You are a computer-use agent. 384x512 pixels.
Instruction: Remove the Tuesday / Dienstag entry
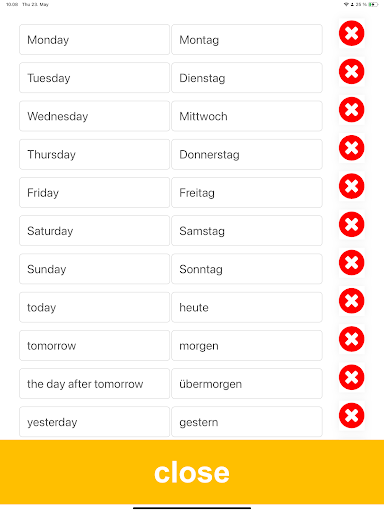tap(351, 72)
